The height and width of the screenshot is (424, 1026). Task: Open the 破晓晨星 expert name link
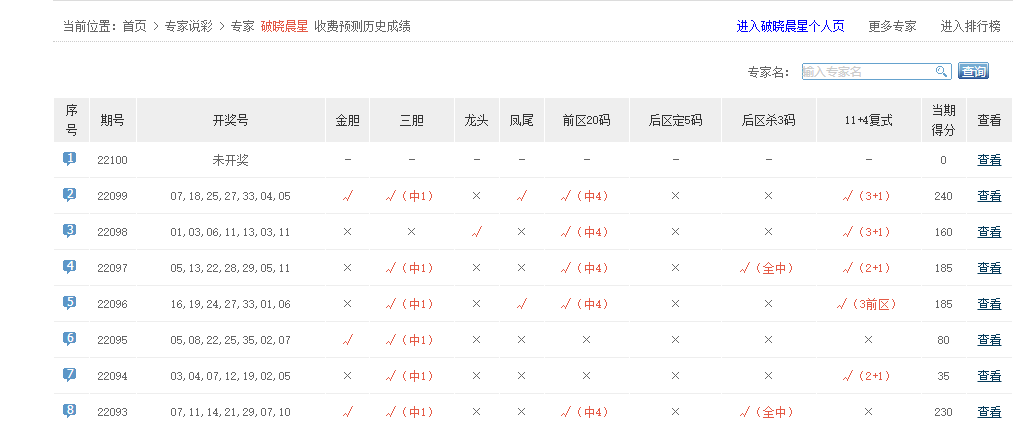284,26
